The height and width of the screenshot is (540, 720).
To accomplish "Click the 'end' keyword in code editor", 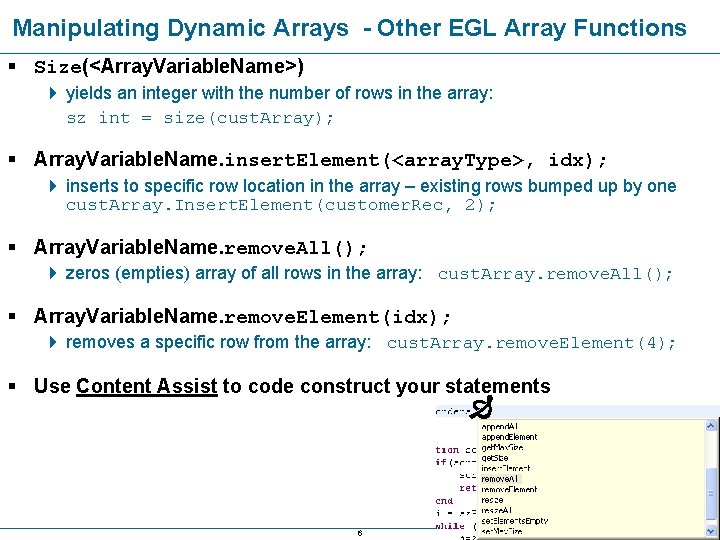I will 444,501.
